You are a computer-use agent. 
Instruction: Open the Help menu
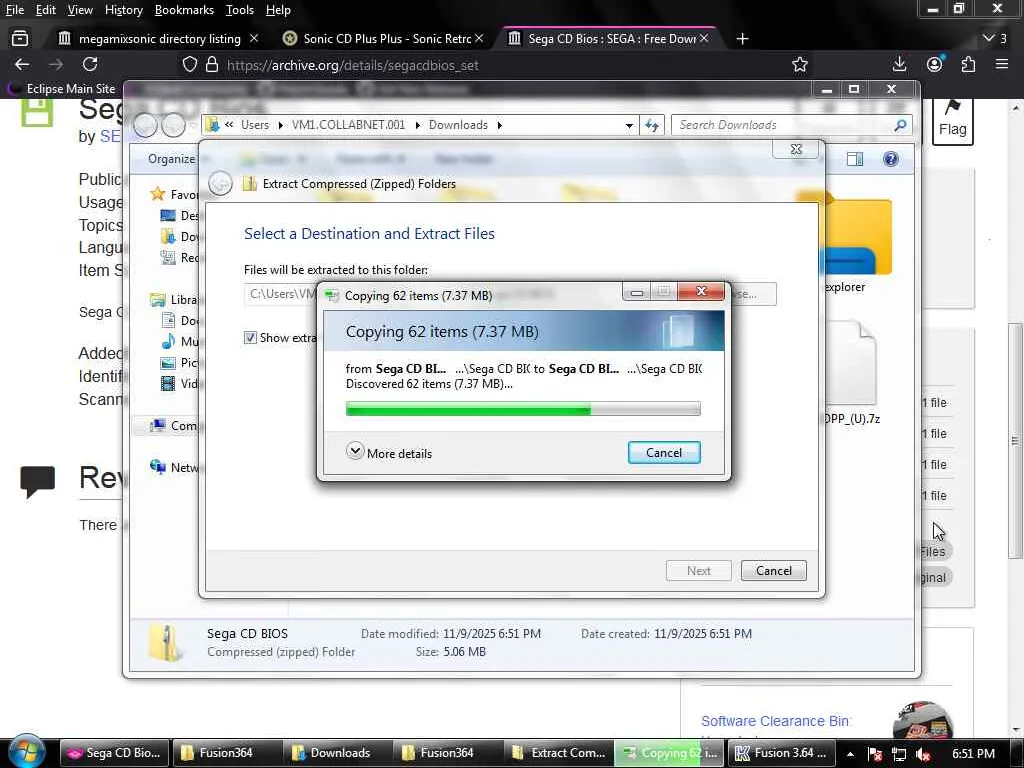278,10
